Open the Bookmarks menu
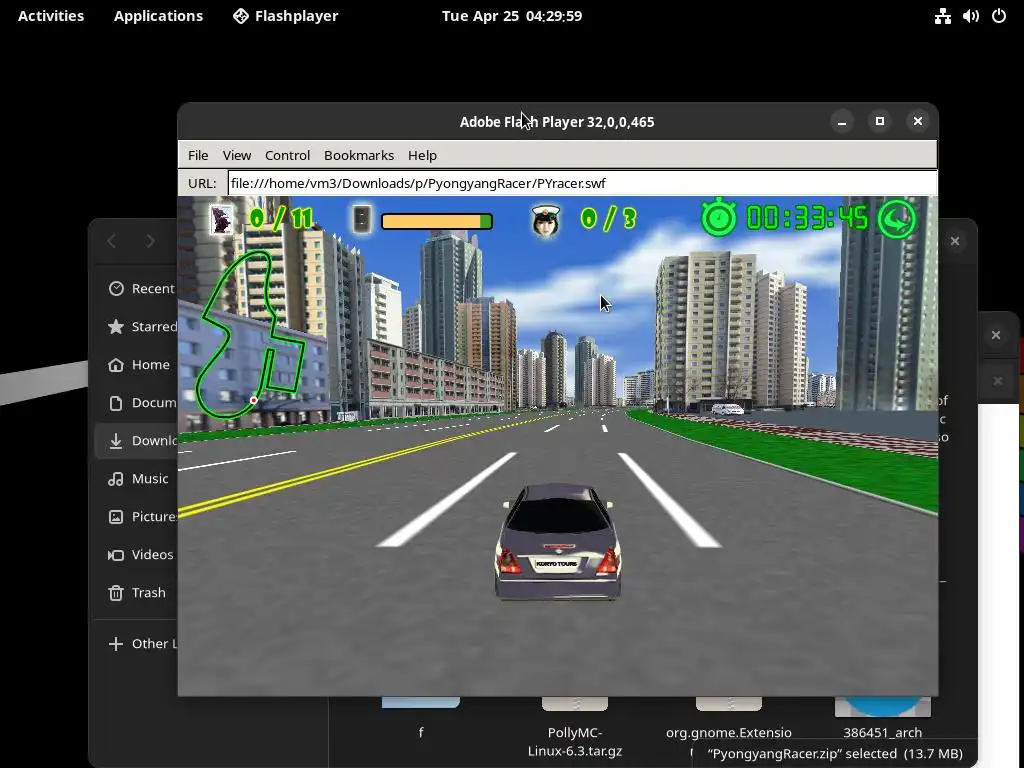Screen dimensions: 1024x768 click(359, 155)
